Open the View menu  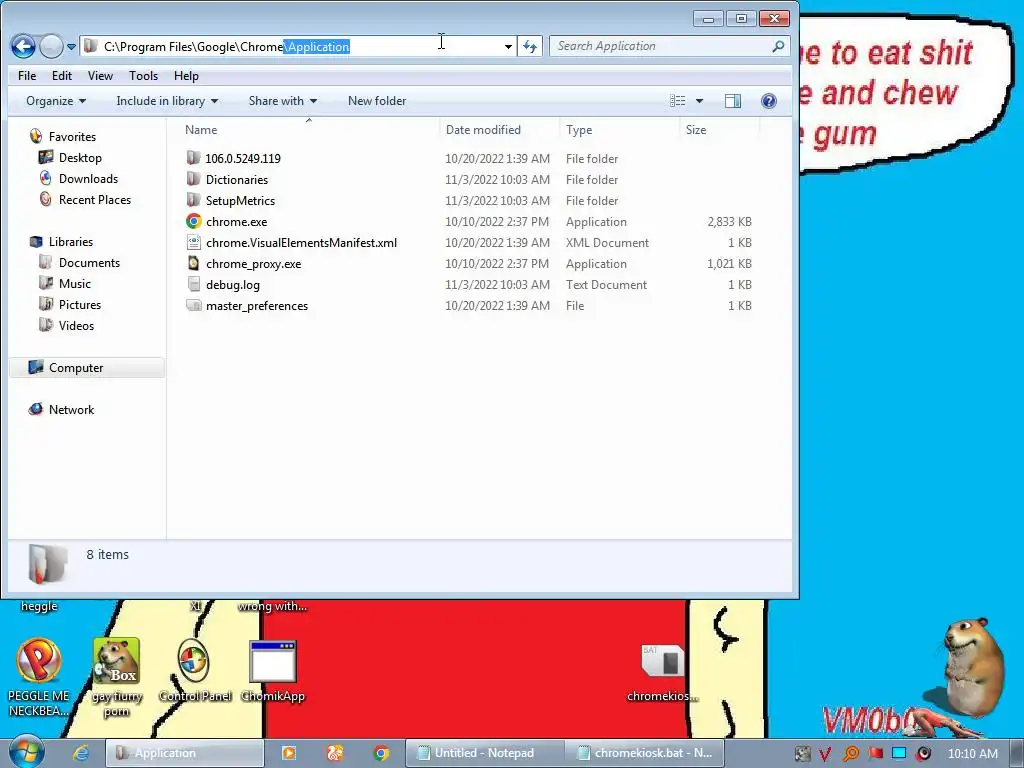tap(100, 76)
